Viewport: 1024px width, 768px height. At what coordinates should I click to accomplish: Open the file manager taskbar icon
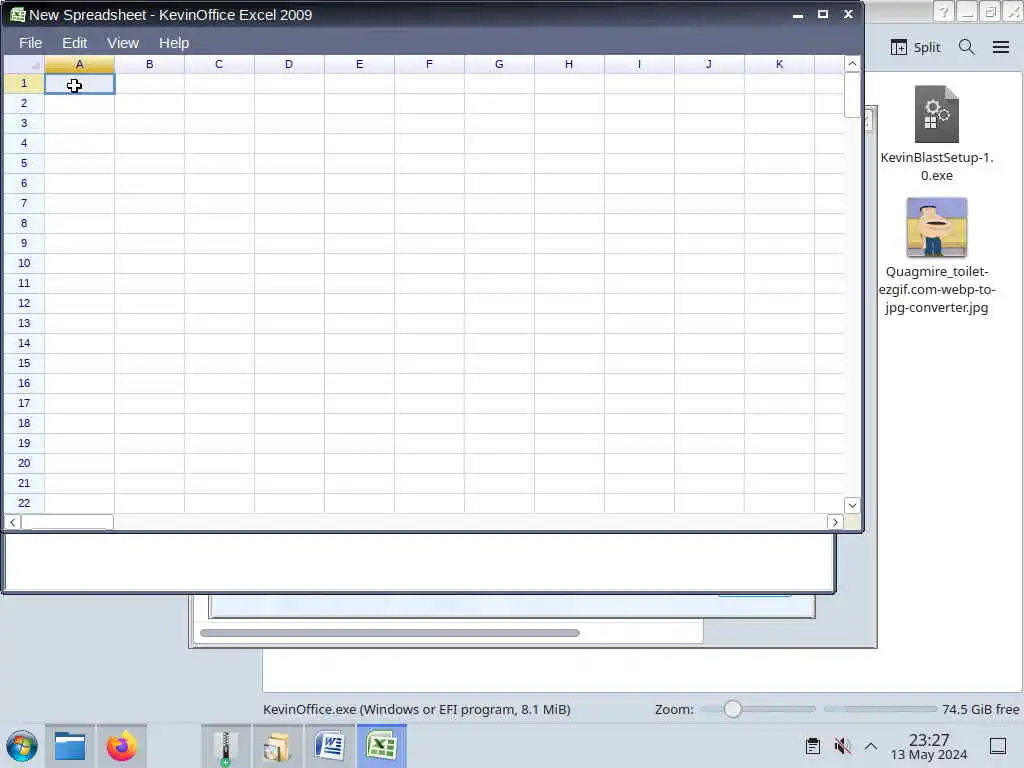70,746
